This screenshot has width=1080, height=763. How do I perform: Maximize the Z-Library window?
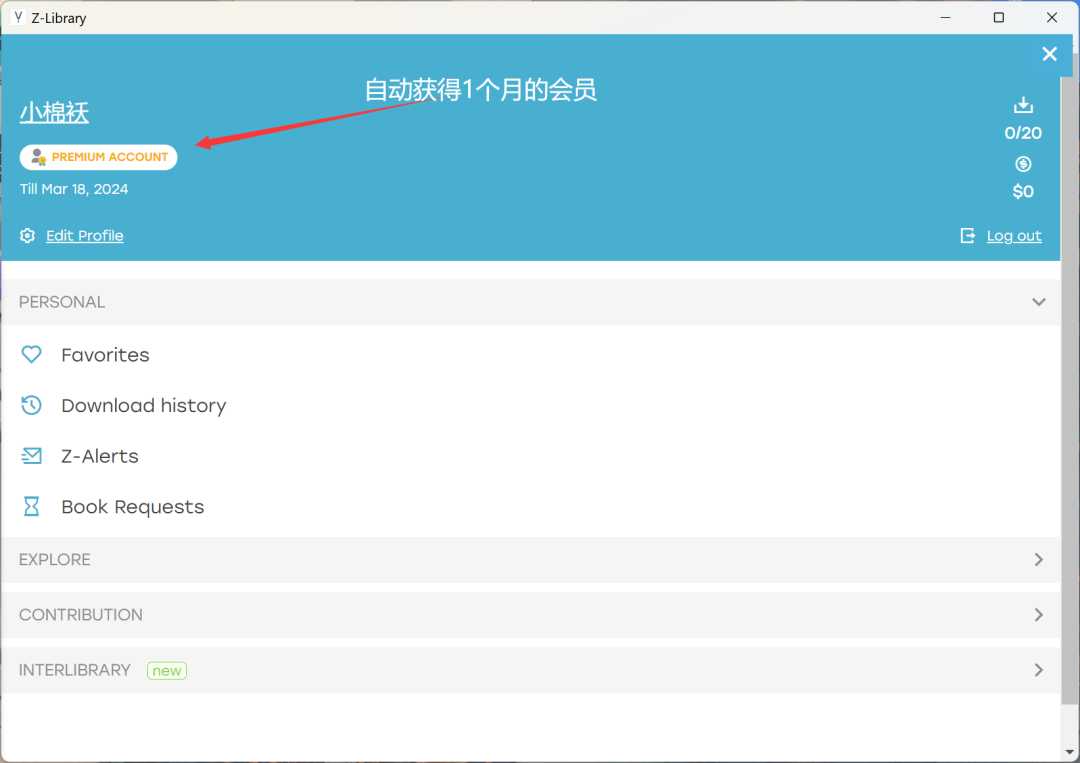pos(999,17)
